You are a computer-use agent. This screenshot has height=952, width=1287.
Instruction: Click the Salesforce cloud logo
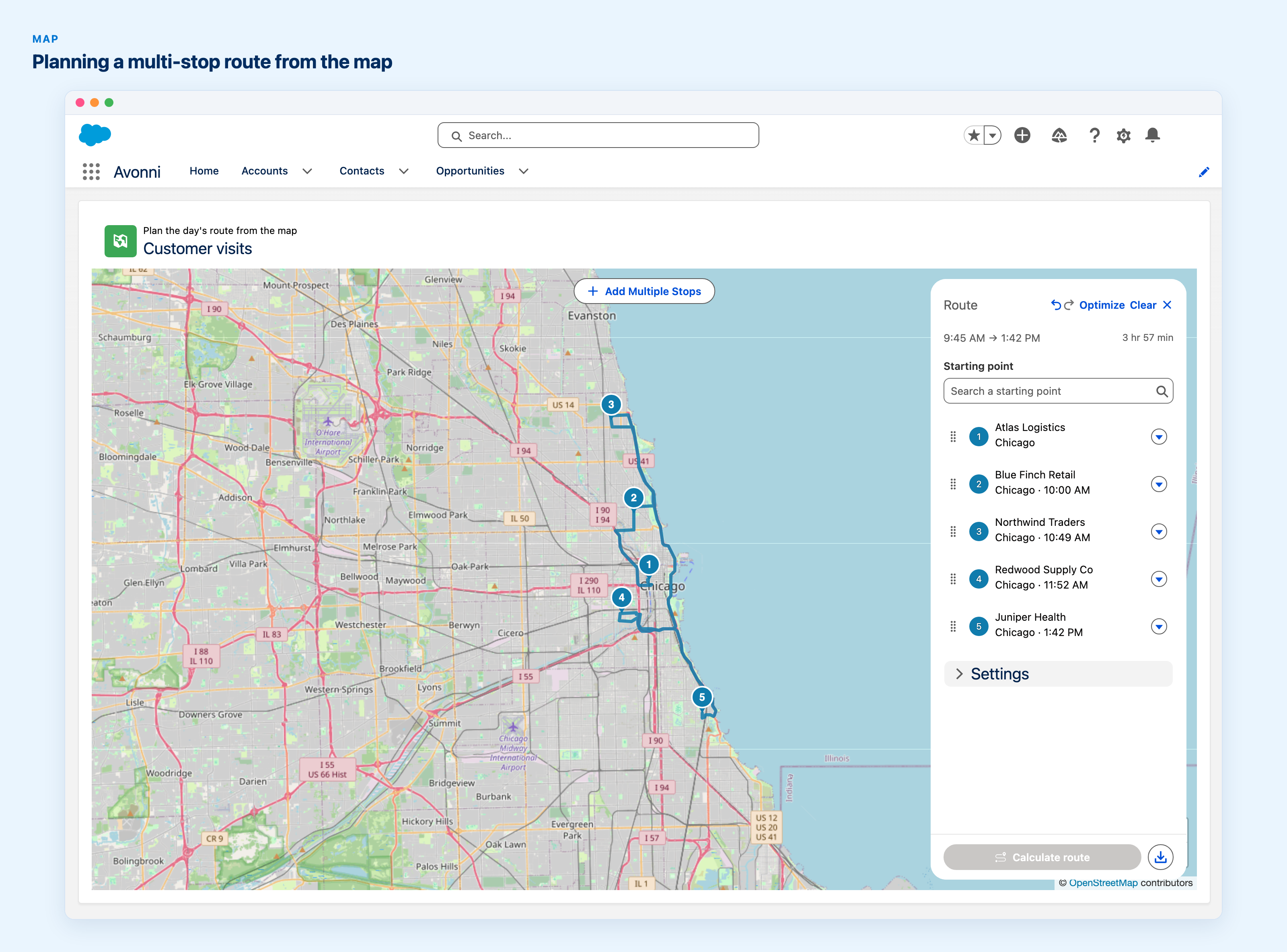[x=95, y=135]
